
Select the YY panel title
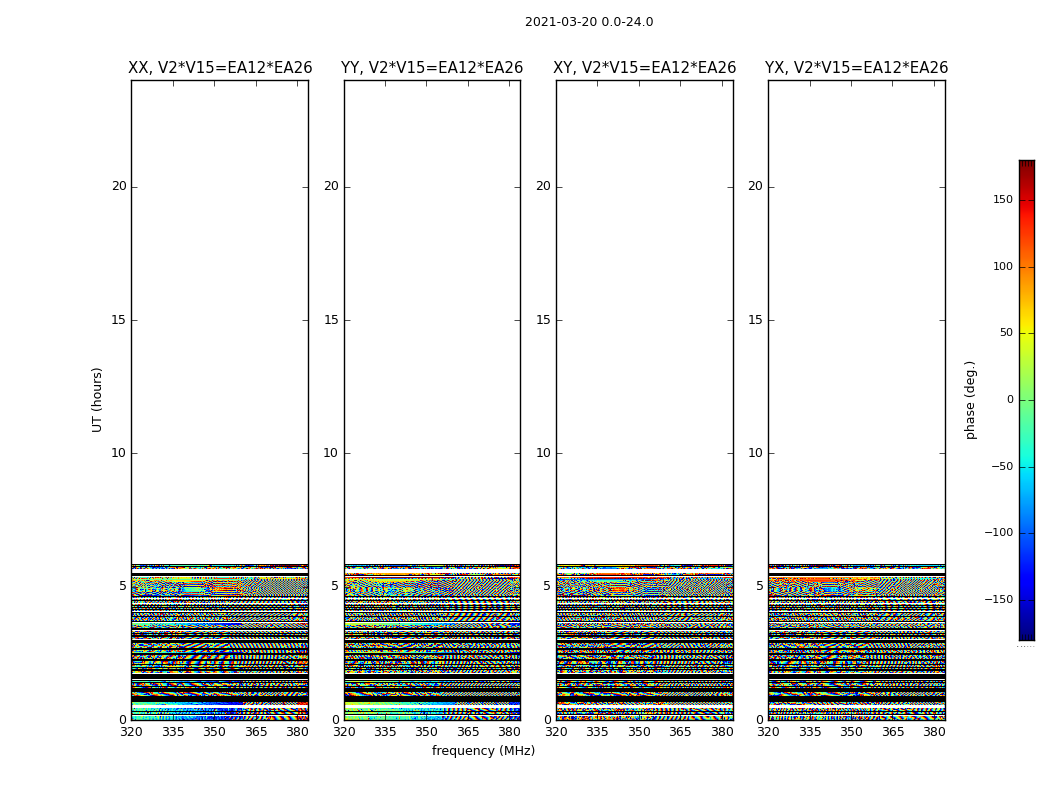click(x=432, y=68)
